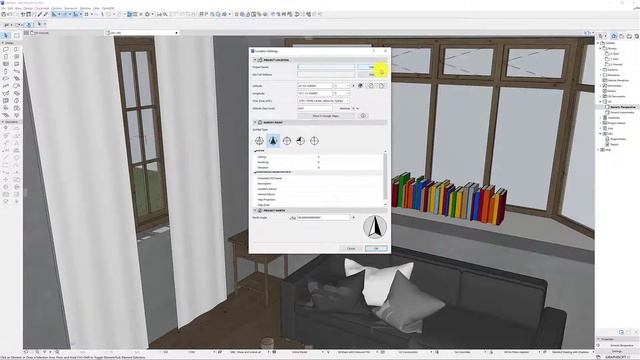The width and height of the screenshot is (640, 360).
Task: Open the View Map in the Navigator
Action: 622,36
